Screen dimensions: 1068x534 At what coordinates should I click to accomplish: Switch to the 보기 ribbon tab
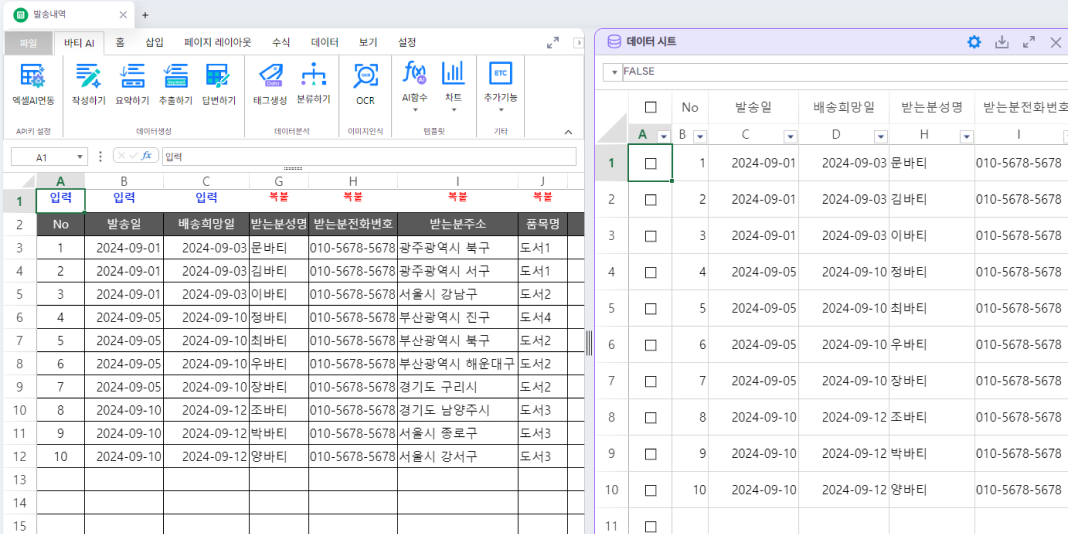[368, 42]
